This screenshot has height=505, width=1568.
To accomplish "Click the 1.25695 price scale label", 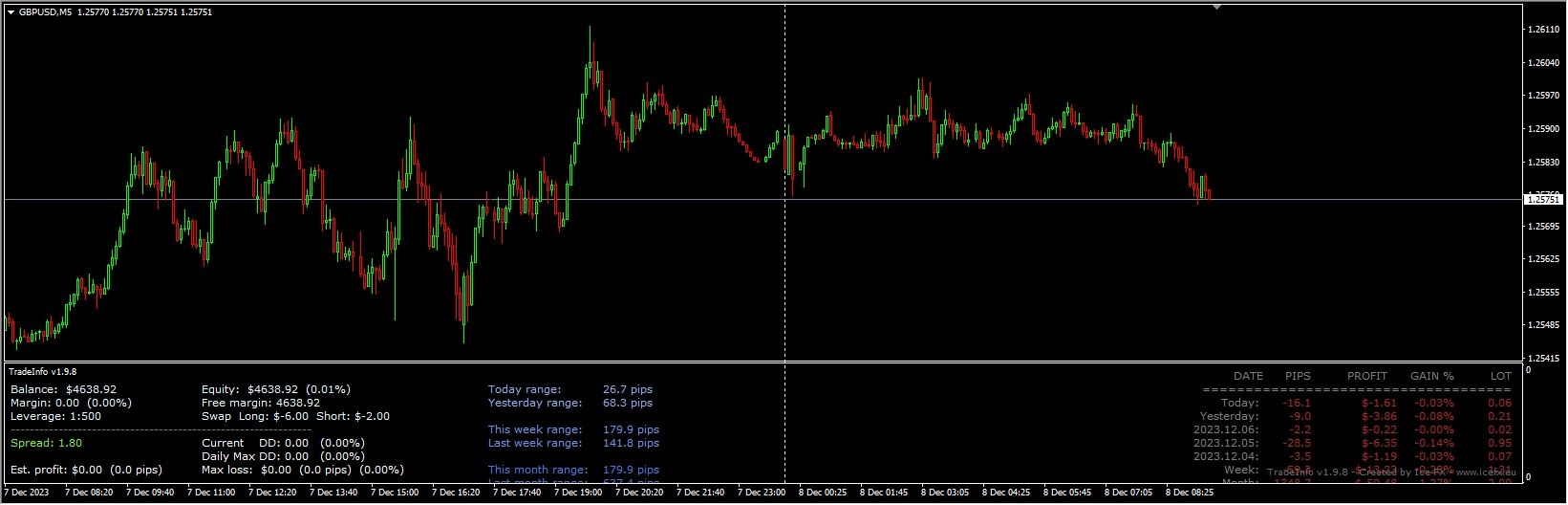I will pyautogui.click(x=1543, y=227).
